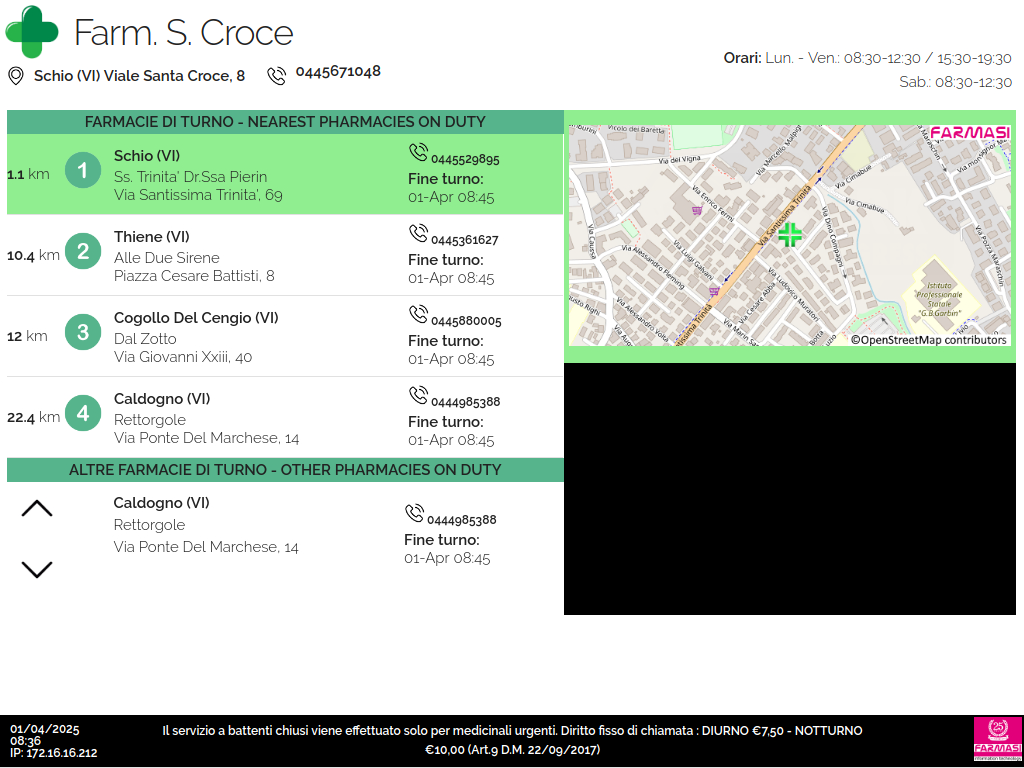Click the Farmasi watermark on the map

click(969, 133)
